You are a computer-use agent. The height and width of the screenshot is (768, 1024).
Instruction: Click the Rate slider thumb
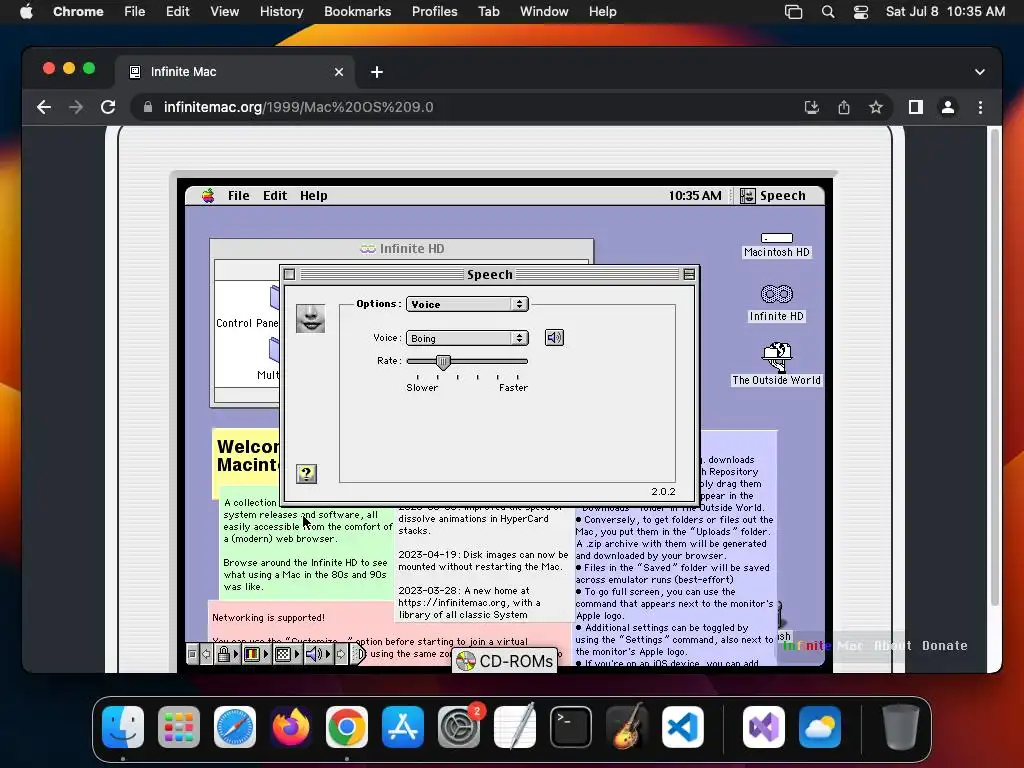point(443,362)
